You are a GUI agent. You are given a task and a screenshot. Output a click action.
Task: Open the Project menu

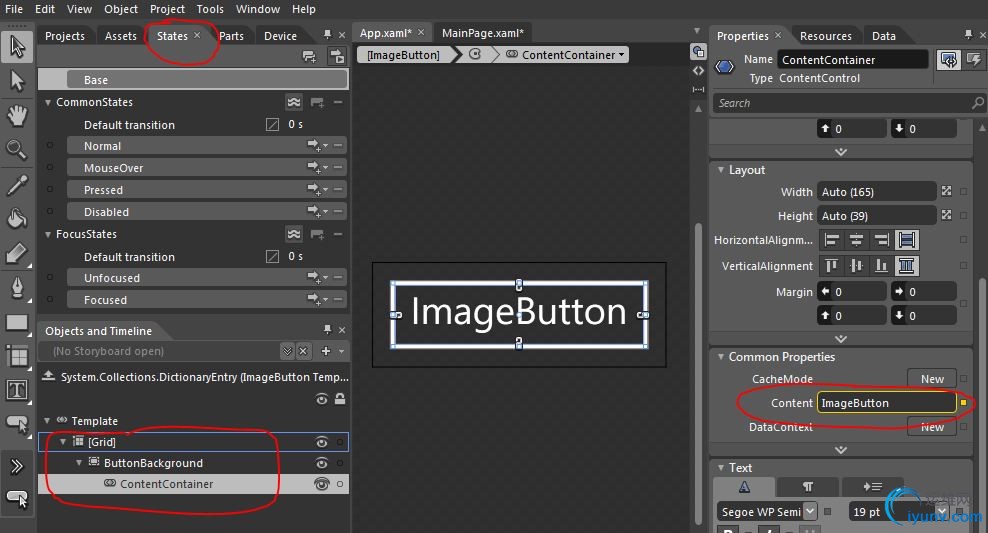(167, 9)
